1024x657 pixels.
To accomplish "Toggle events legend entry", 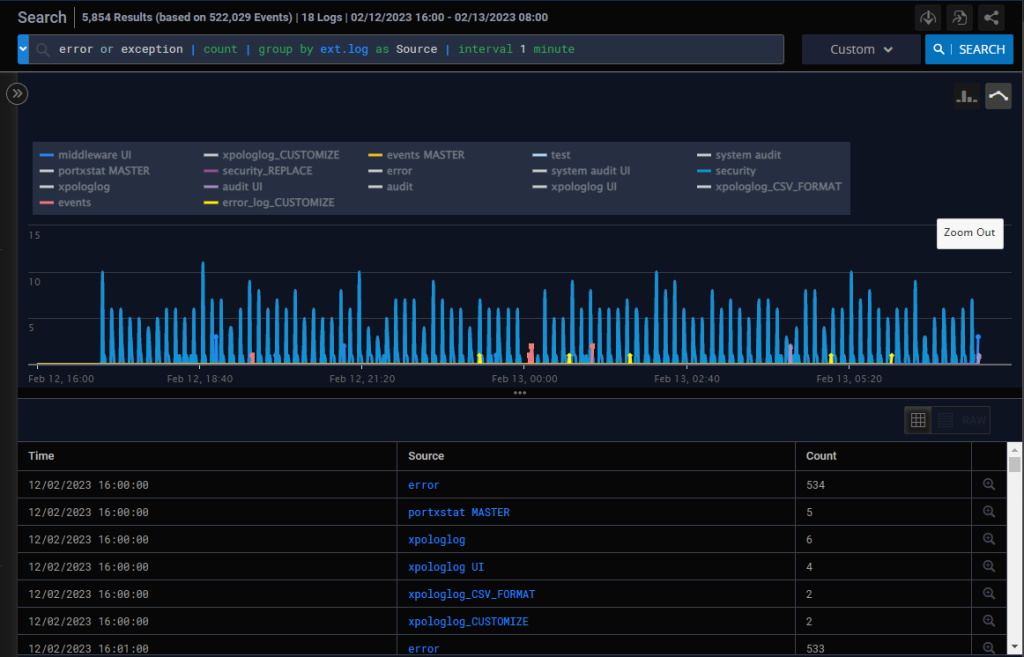I will (x=65, y=202).
